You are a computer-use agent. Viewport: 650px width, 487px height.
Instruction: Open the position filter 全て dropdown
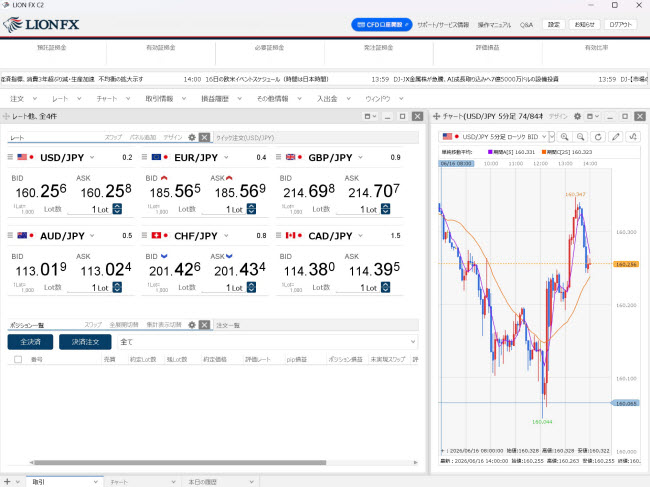(267, 342)
